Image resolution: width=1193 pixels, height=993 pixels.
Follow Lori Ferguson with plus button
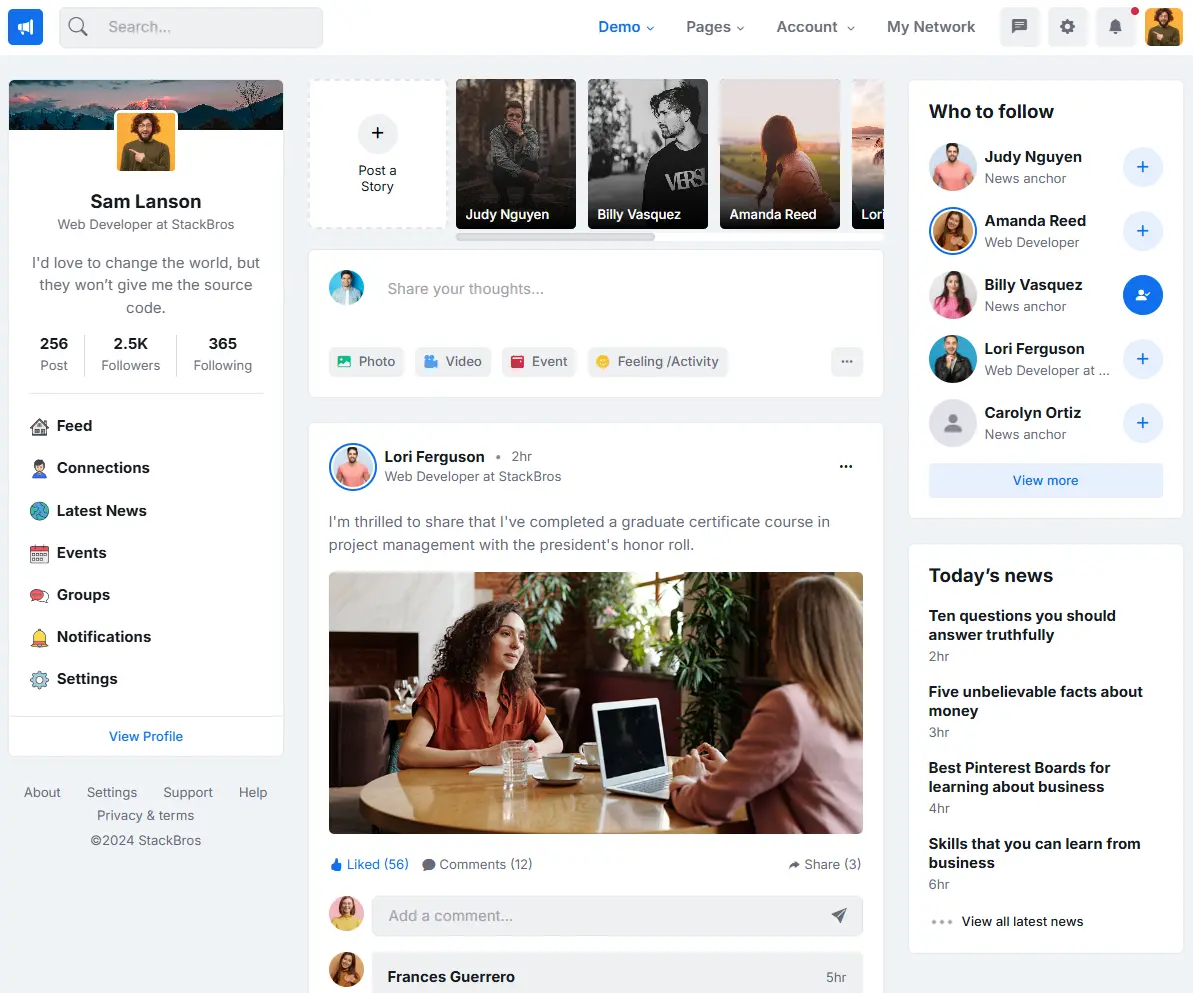pyautogui.click(x=1142, y=358)
